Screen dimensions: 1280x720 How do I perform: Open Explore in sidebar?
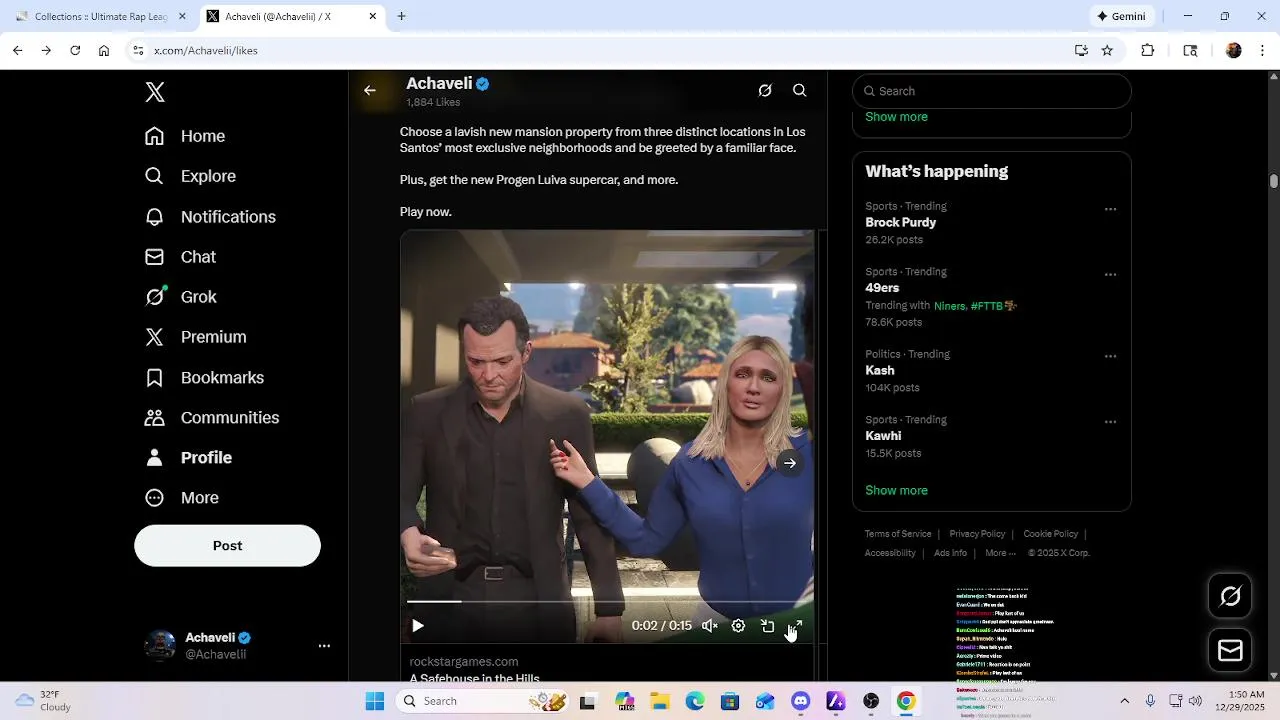pyautogui.click(x=190, y=176)
